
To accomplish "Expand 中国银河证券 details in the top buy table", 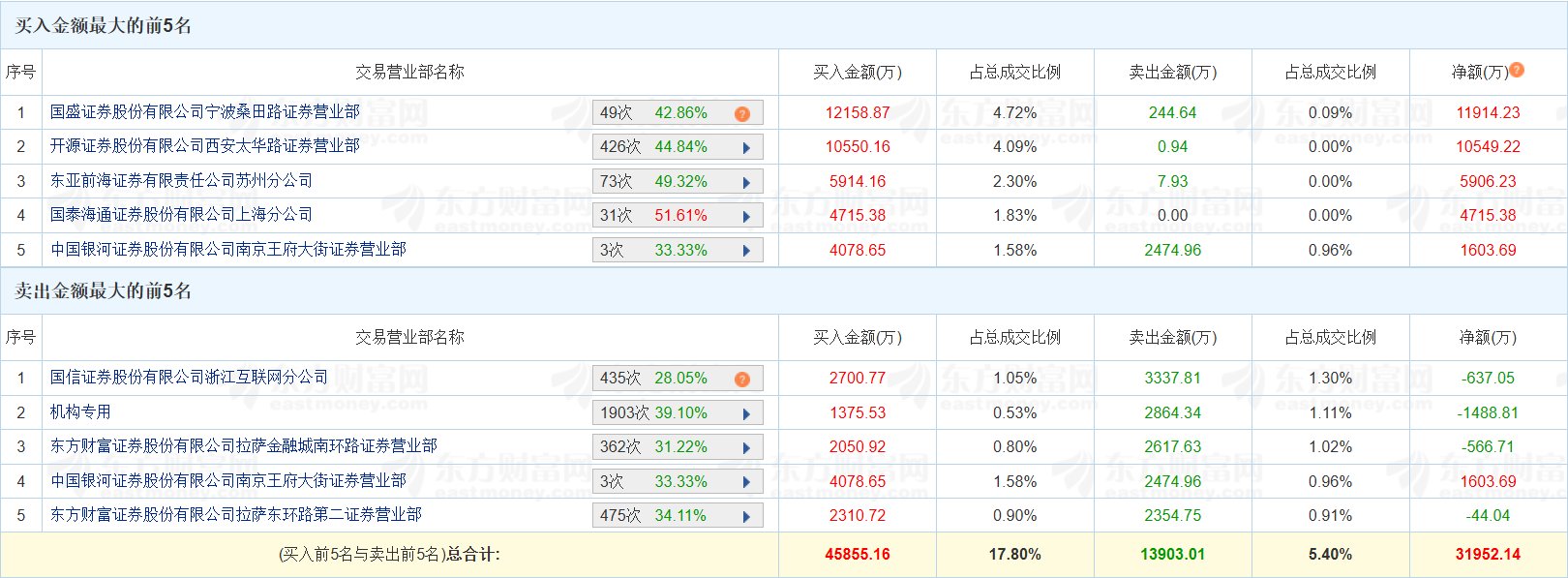I will (x=746, y=251).
